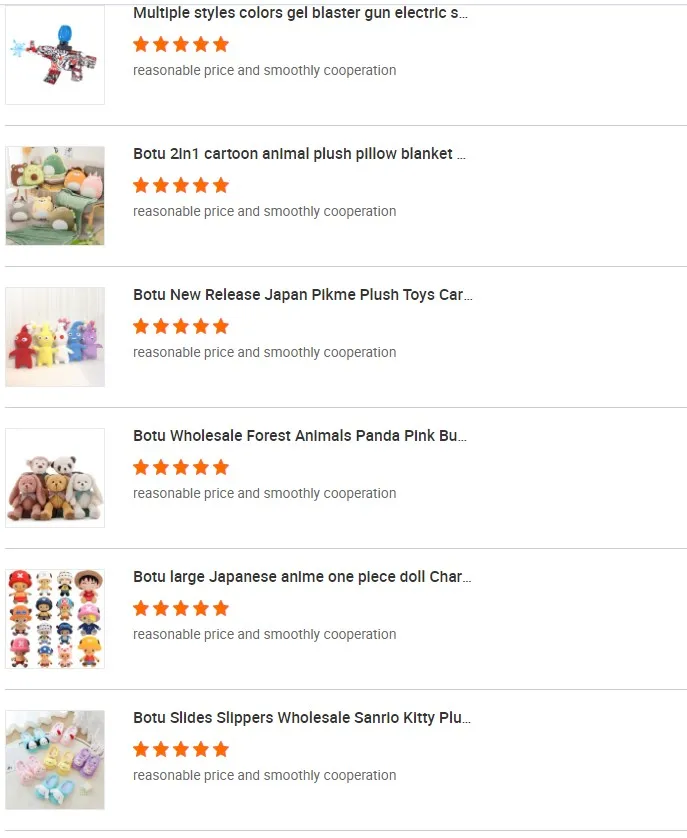Screen dimensions: 687x838
Task: Open the gel blaster gun product thumbnail
Action: coord(55,55)
